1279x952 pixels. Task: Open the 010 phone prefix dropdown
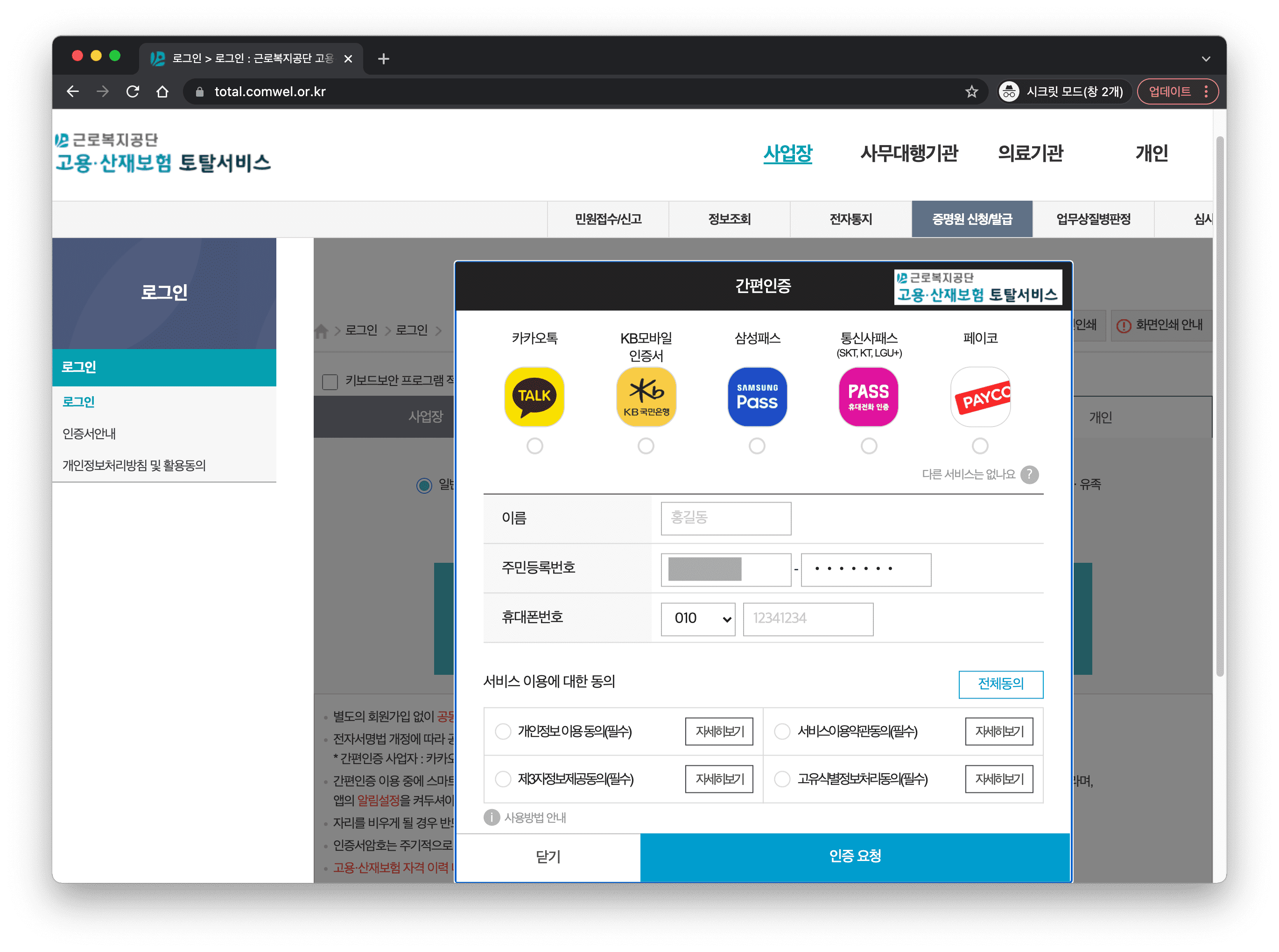[x=697, y=619]
